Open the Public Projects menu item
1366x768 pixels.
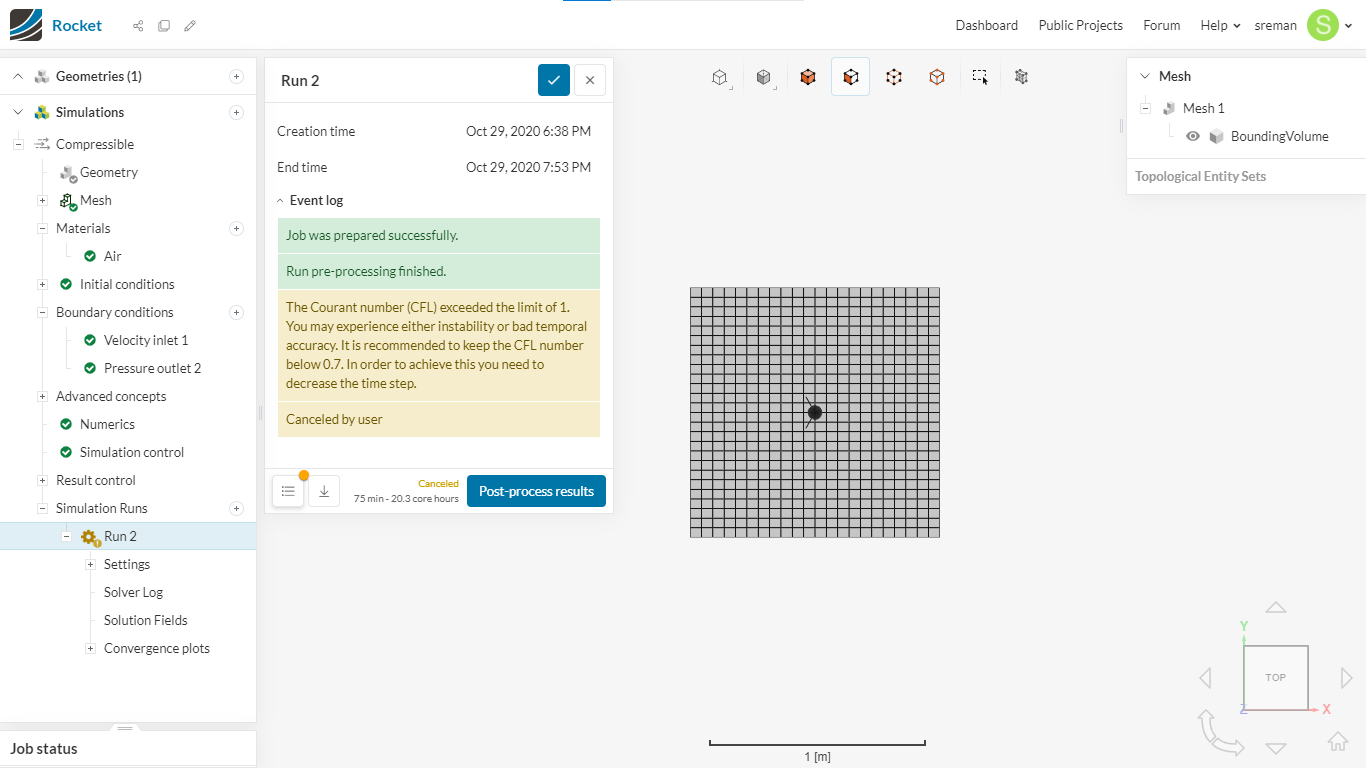[1081, 25]
